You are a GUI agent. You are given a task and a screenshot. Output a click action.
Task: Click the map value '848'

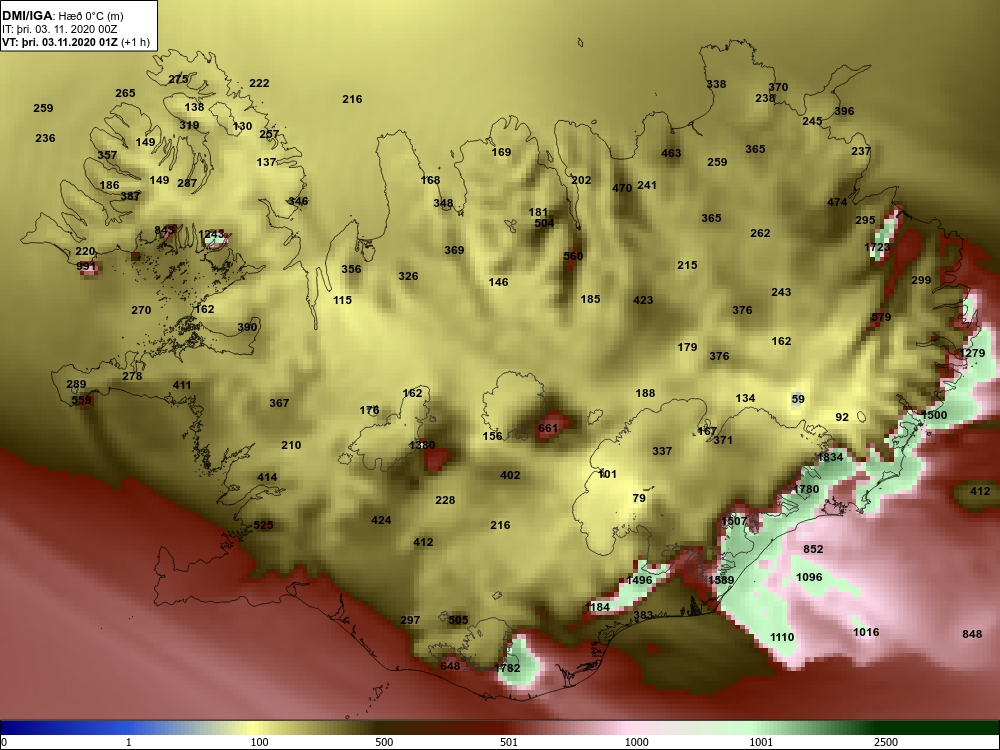[972, 634]
